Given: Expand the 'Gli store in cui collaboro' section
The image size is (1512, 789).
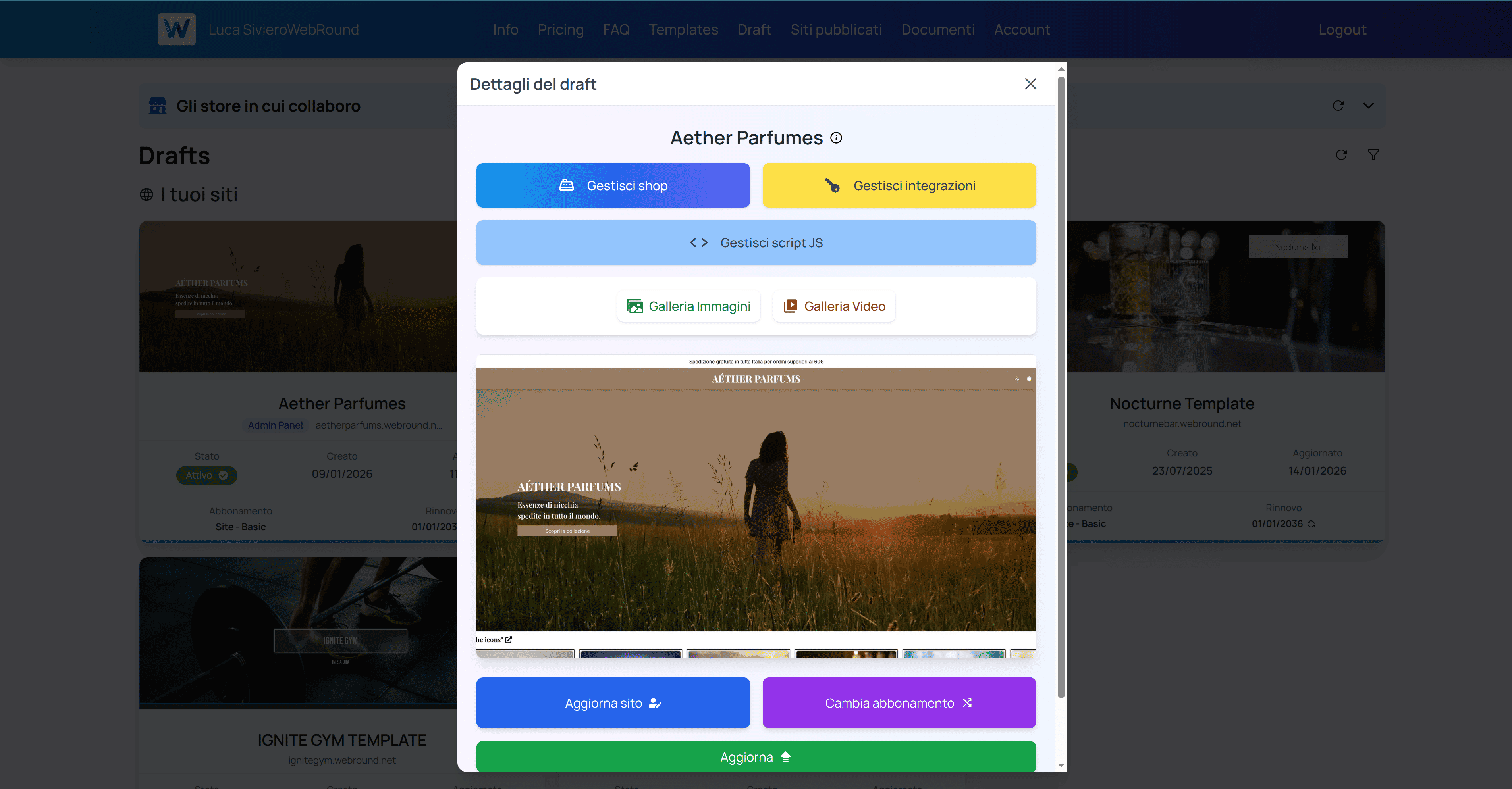Looking at the screenshot, I should coord(1368,106).
